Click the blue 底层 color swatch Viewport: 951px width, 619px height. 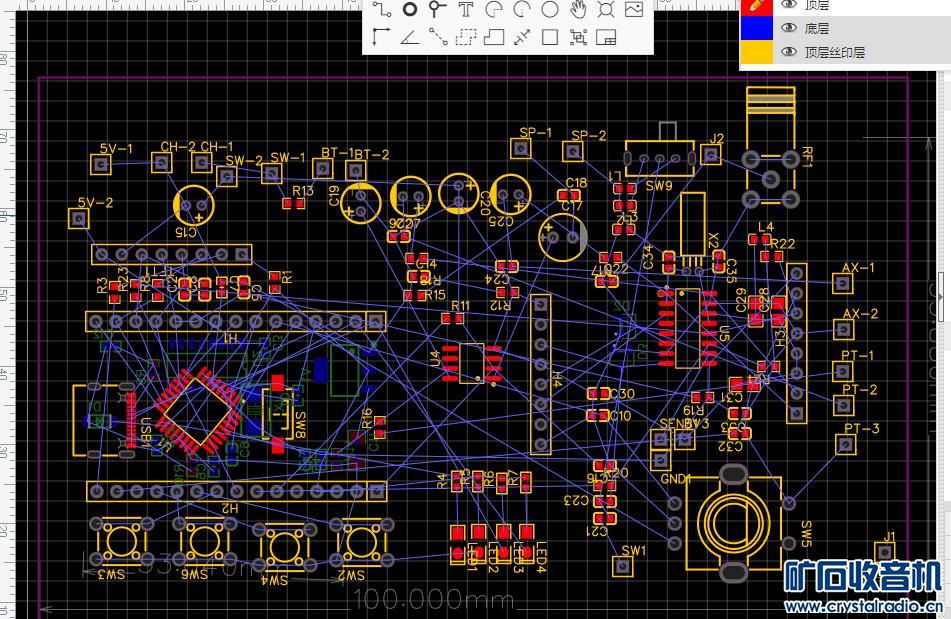(x=758, y=28)
